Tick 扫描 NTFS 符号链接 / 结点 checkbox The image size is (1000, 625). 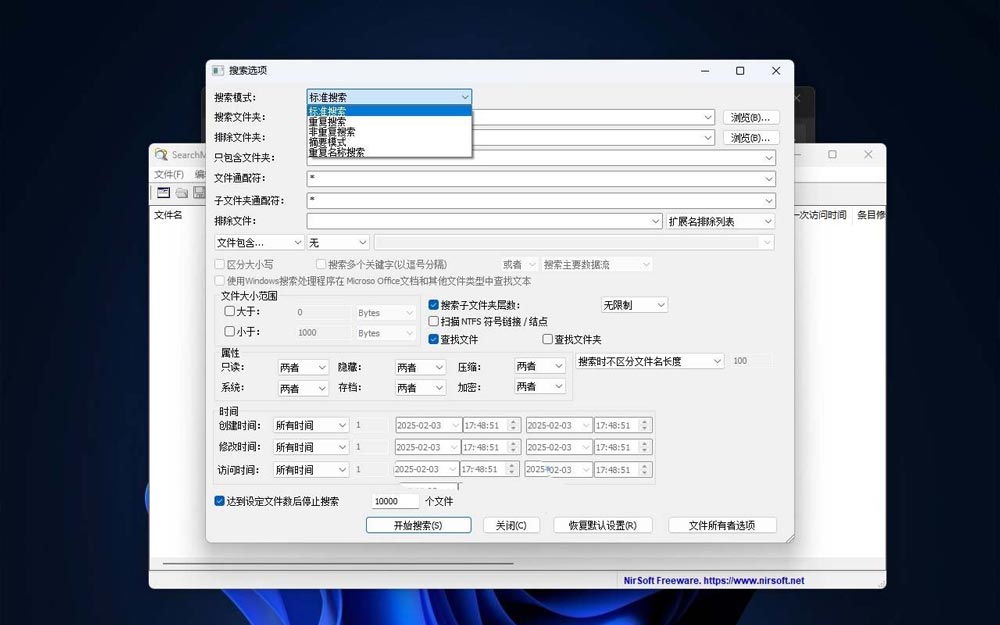tap(434, 321)
